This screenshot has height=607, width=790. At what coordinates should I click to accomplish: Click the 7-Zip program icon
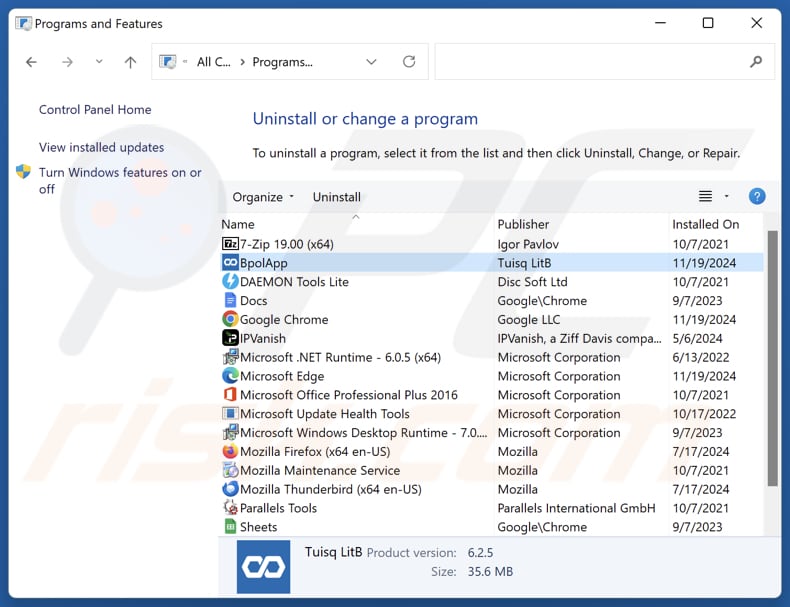[230, 244]
